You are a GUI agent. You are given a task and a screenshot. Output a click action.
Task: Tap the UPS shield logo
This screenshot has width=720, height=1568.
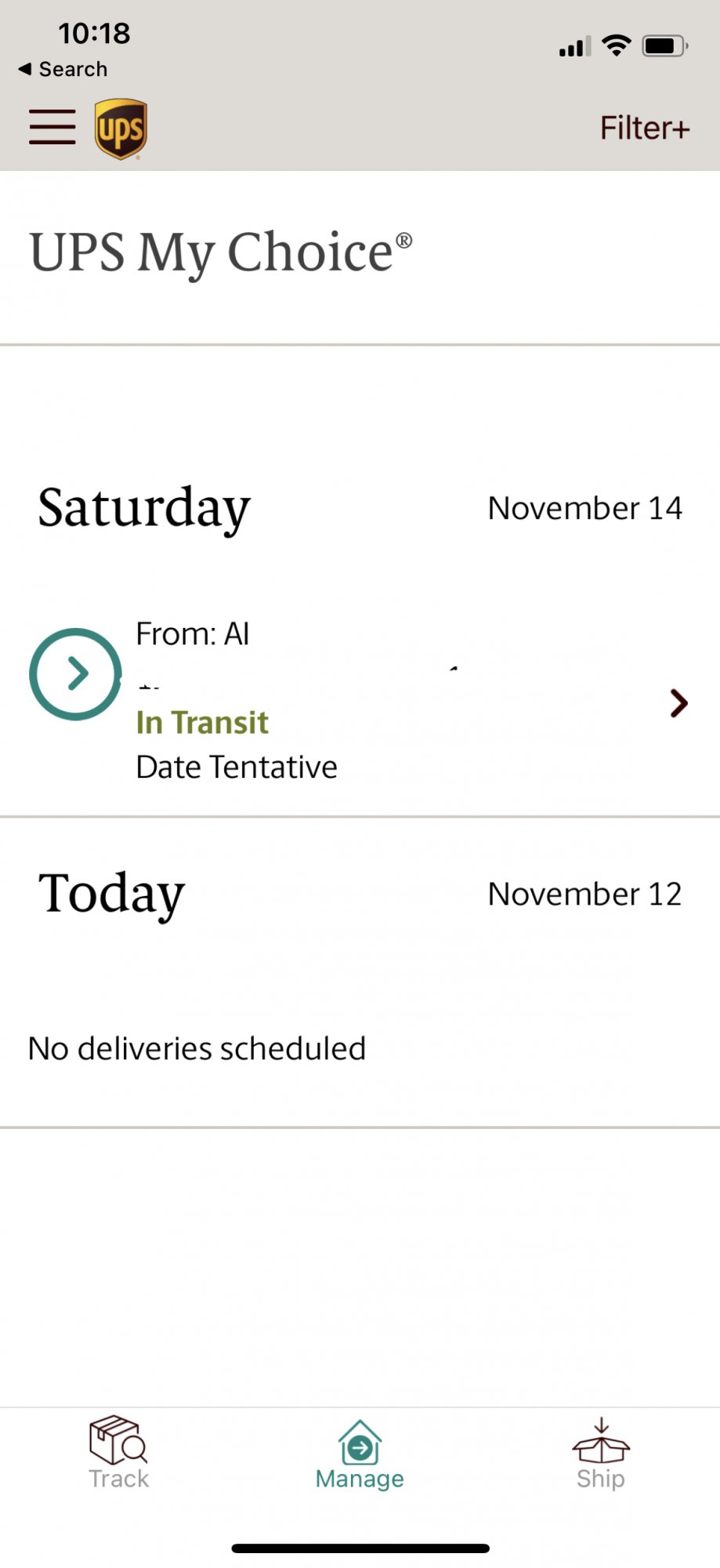121,129
